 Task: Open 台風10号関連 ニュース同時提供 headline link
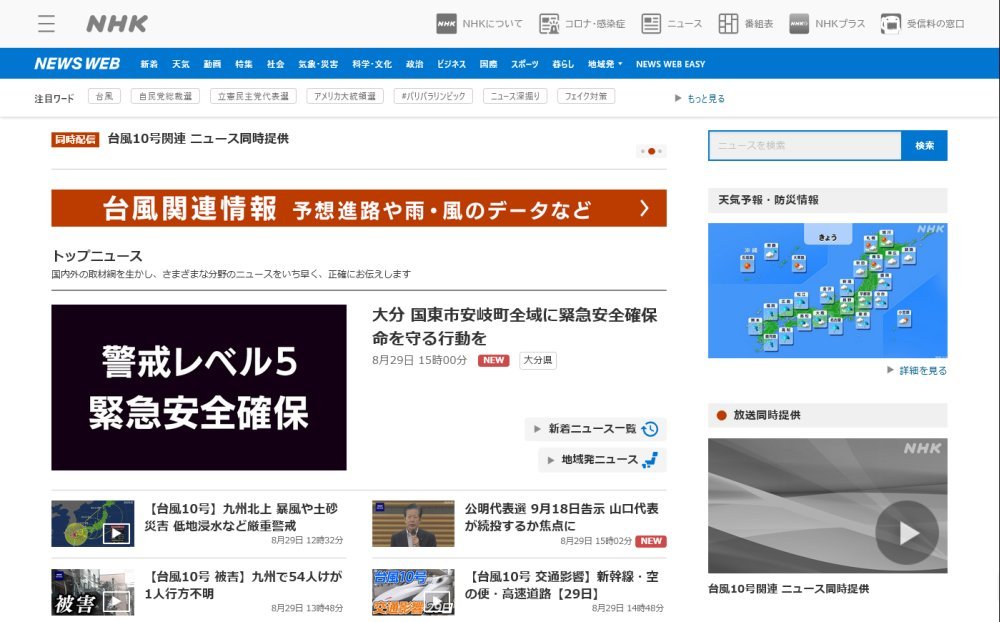pyautogui.click(x=198, y=138)
